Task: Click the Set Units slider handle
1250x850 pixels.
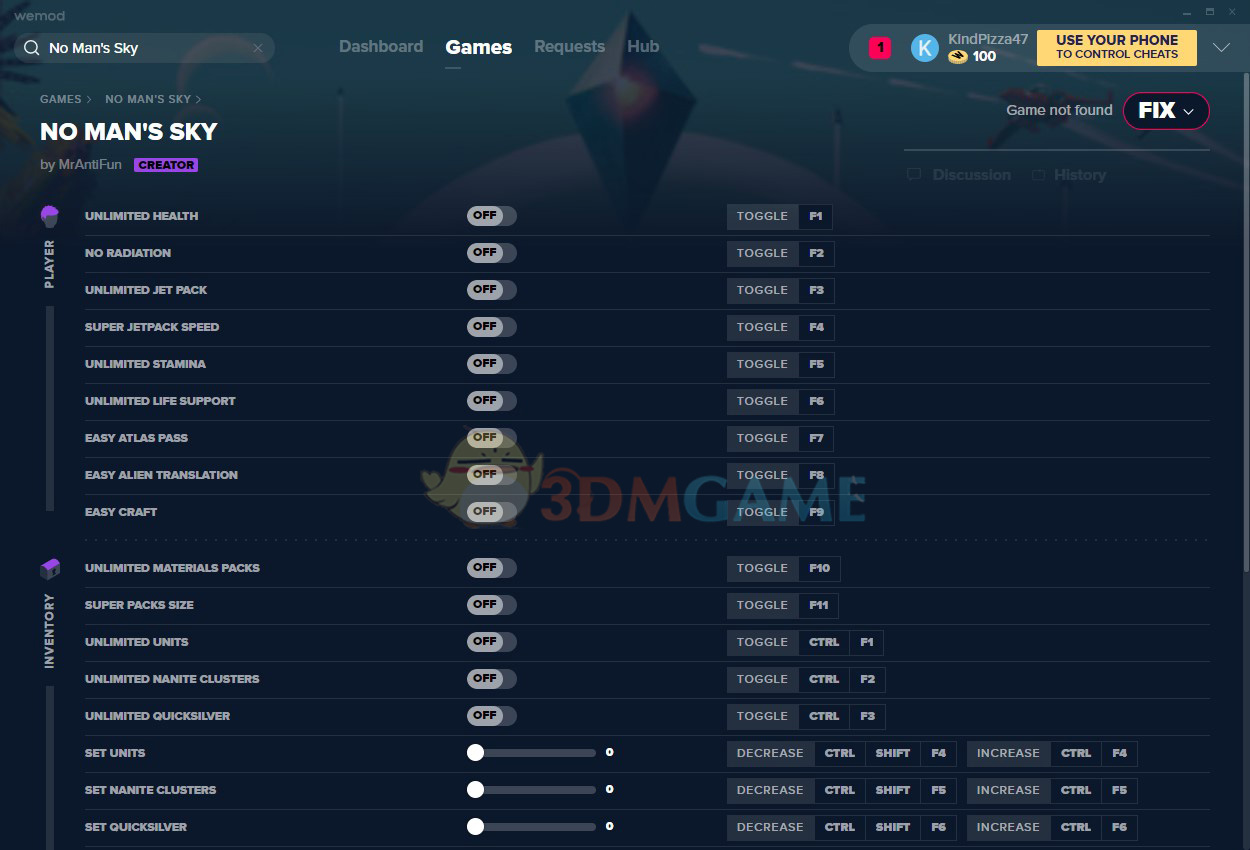Action: coord(476,753)
